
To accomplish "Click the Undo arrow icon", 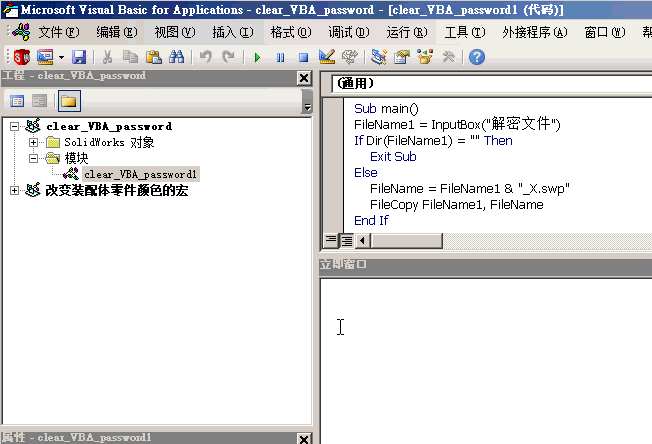I will 205,57.
